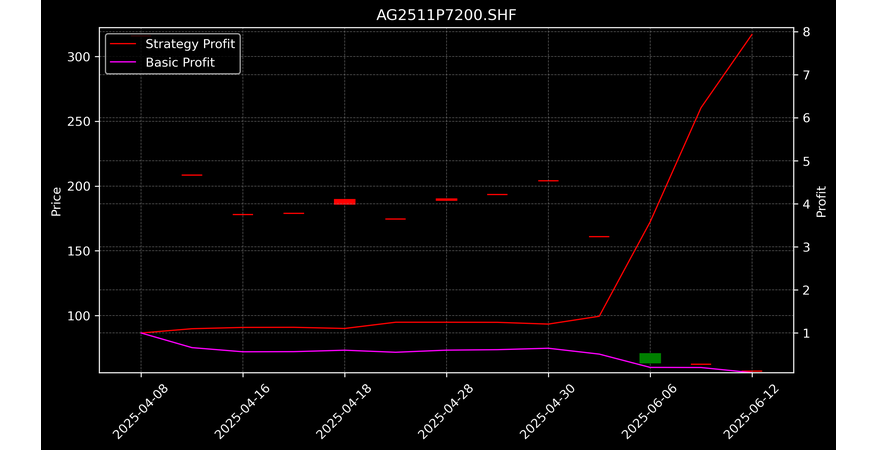The image size is (878, 450).
Task: Click the Price axis label
Action: pos(56,201)
